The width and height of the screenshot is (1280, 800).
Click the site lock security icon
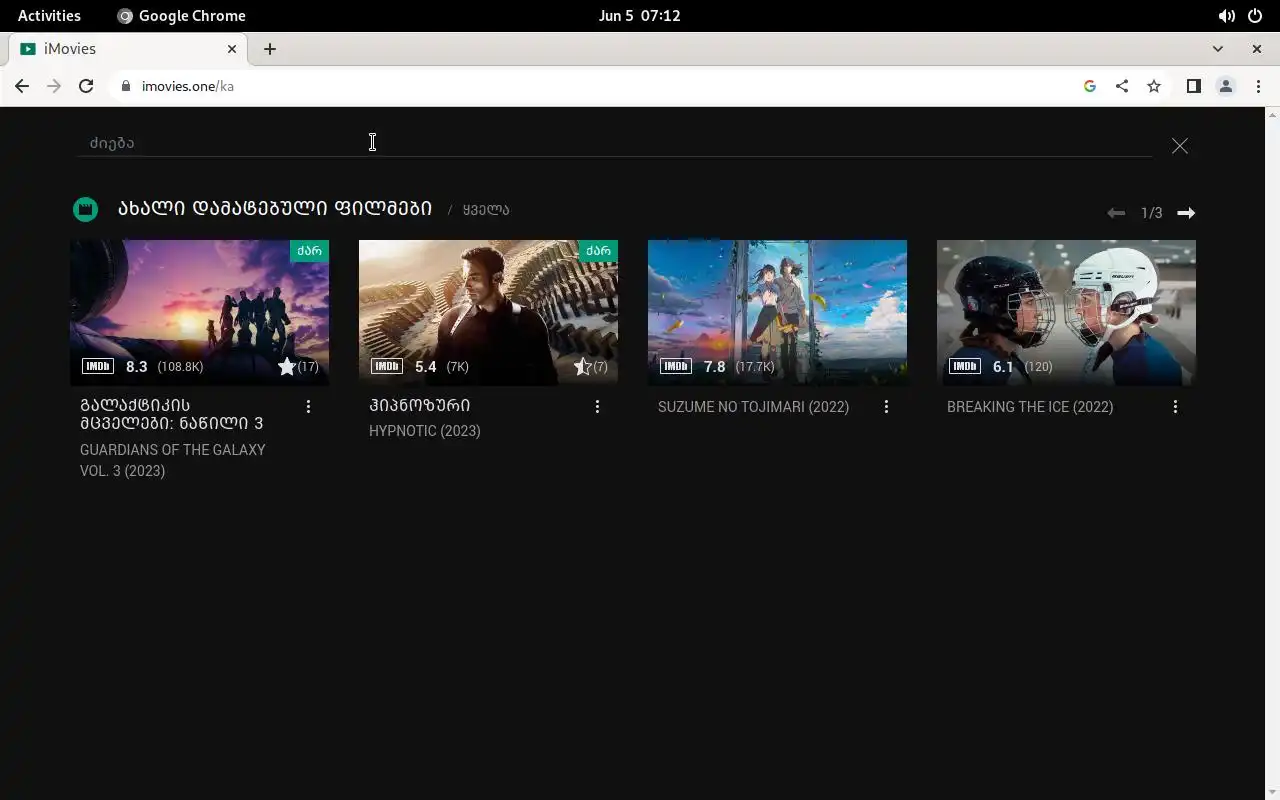125,86
